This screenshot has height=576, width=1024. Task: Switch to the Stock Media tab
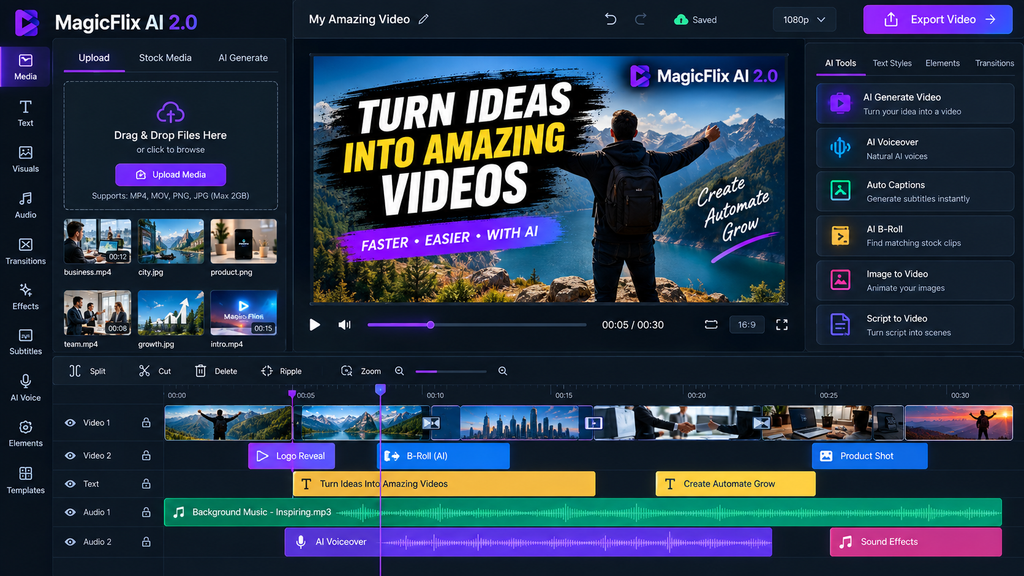[x=165, y=58]
